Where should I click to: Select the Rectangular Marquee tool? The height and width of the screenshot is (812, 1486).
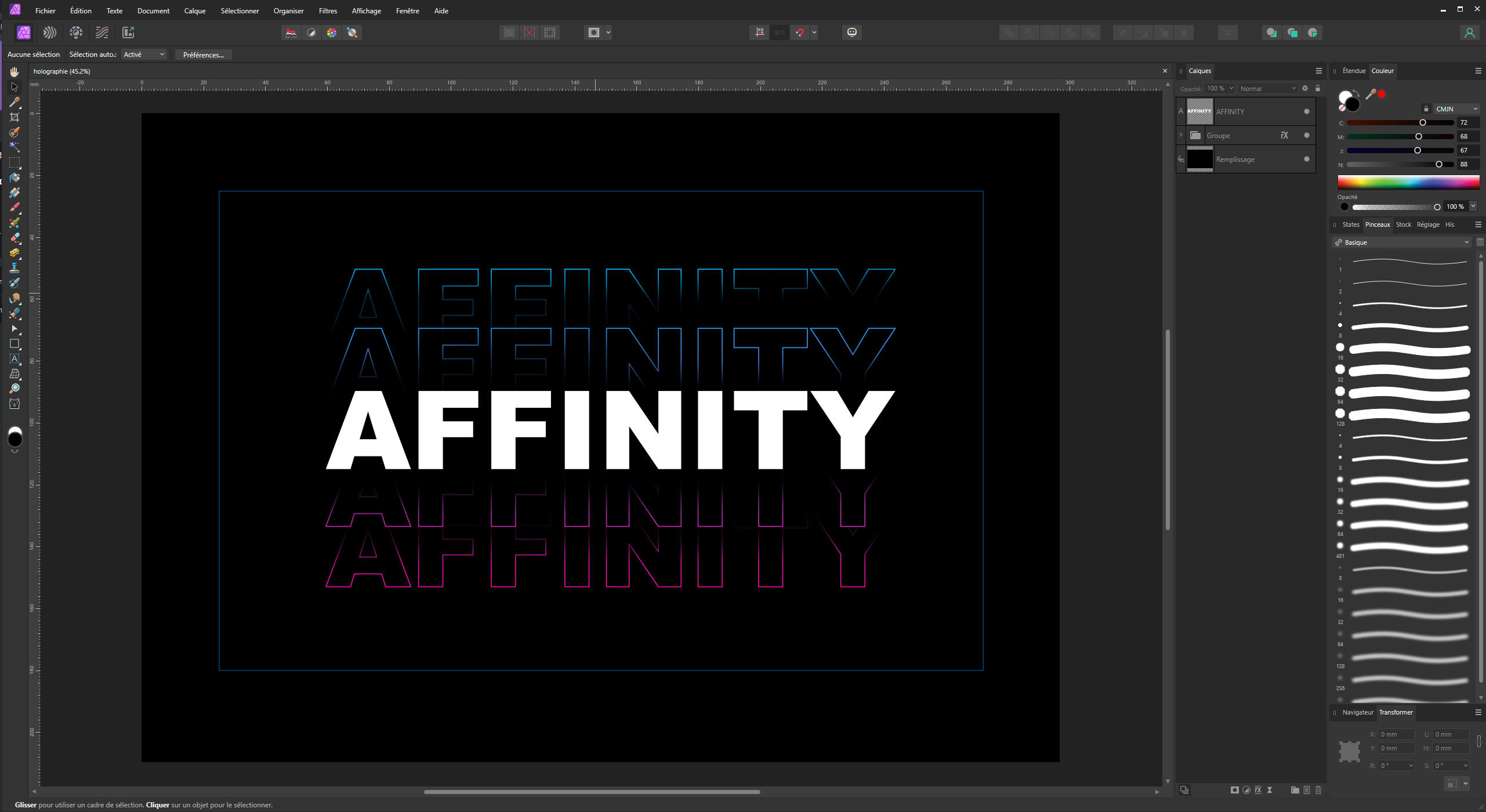tap(15, 162)
